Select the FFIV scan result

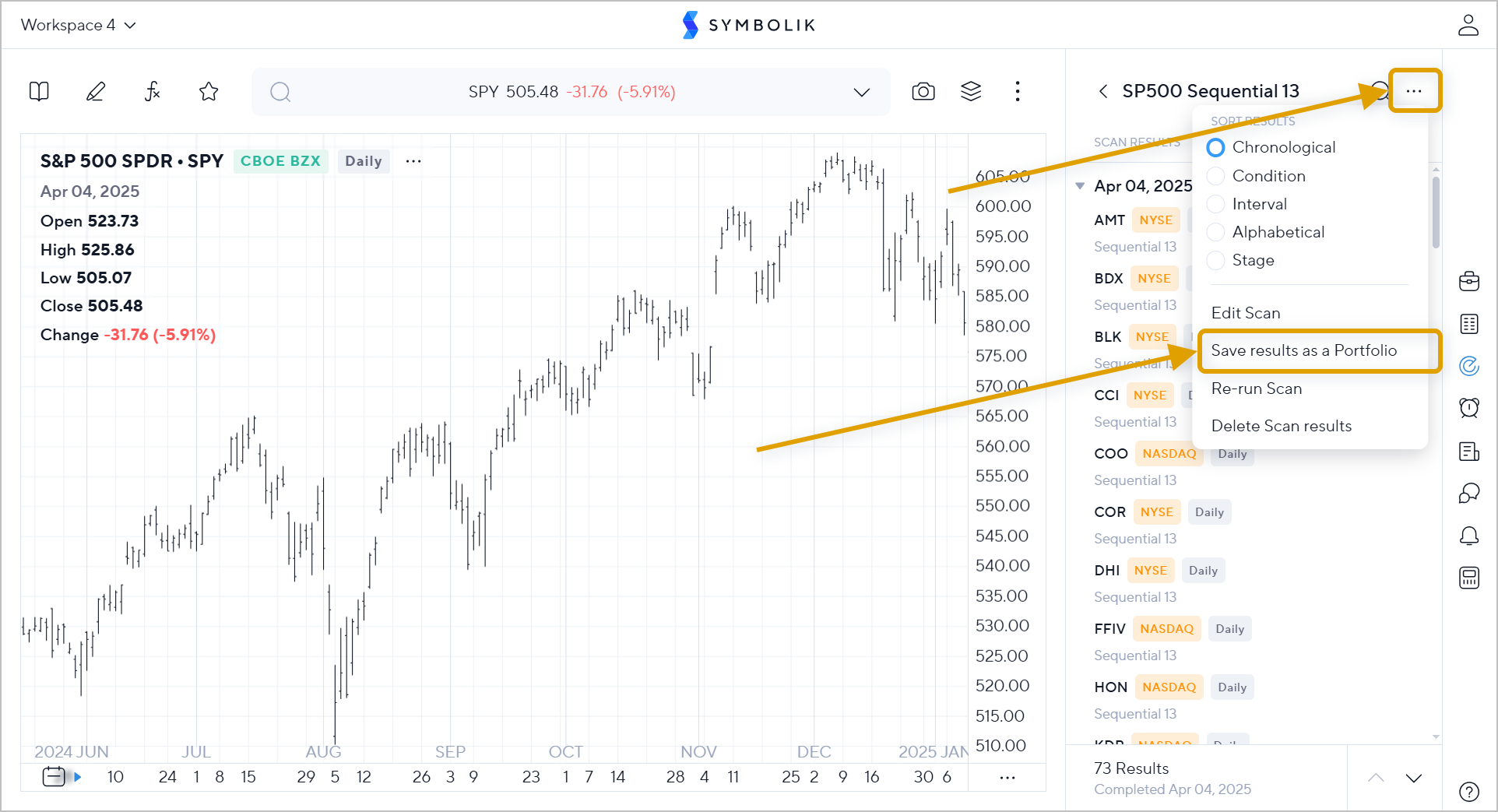(x=1110, y=629)
